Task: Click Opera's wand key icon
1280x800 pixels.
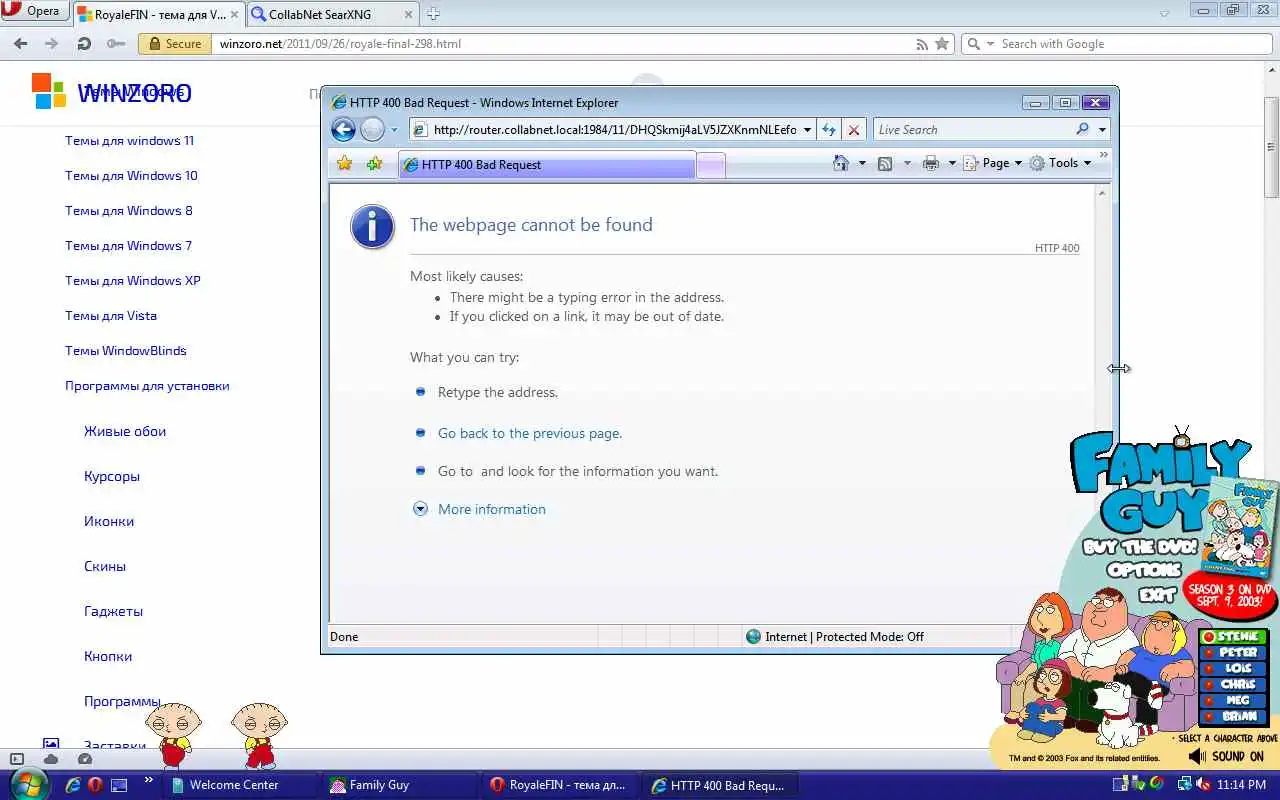Action: (116, 44)
